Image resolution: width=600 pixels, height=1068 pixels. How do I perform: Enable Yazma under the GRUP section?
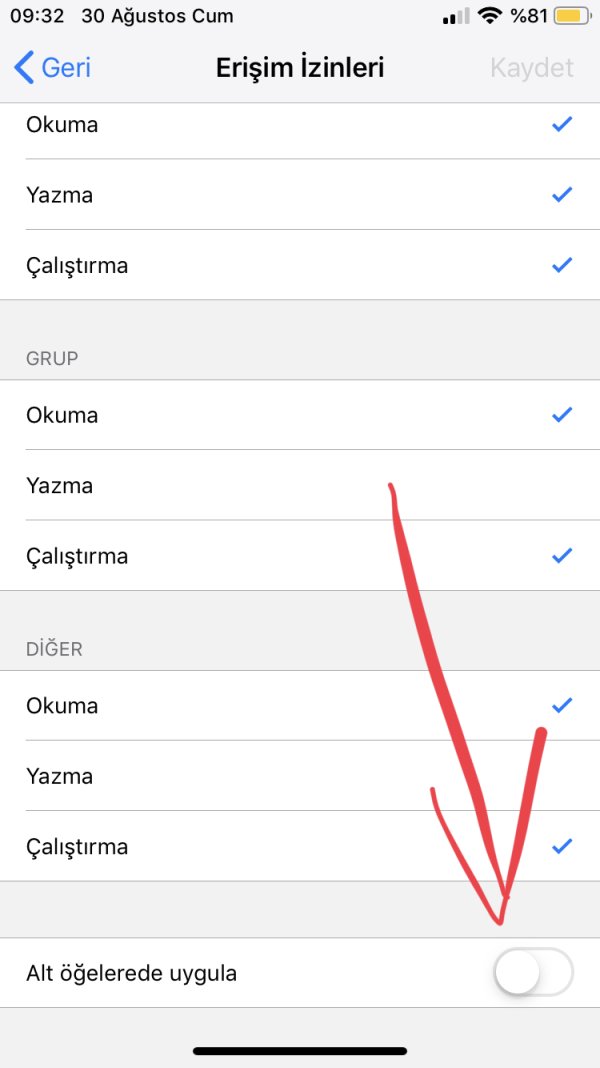click(300, 486)
